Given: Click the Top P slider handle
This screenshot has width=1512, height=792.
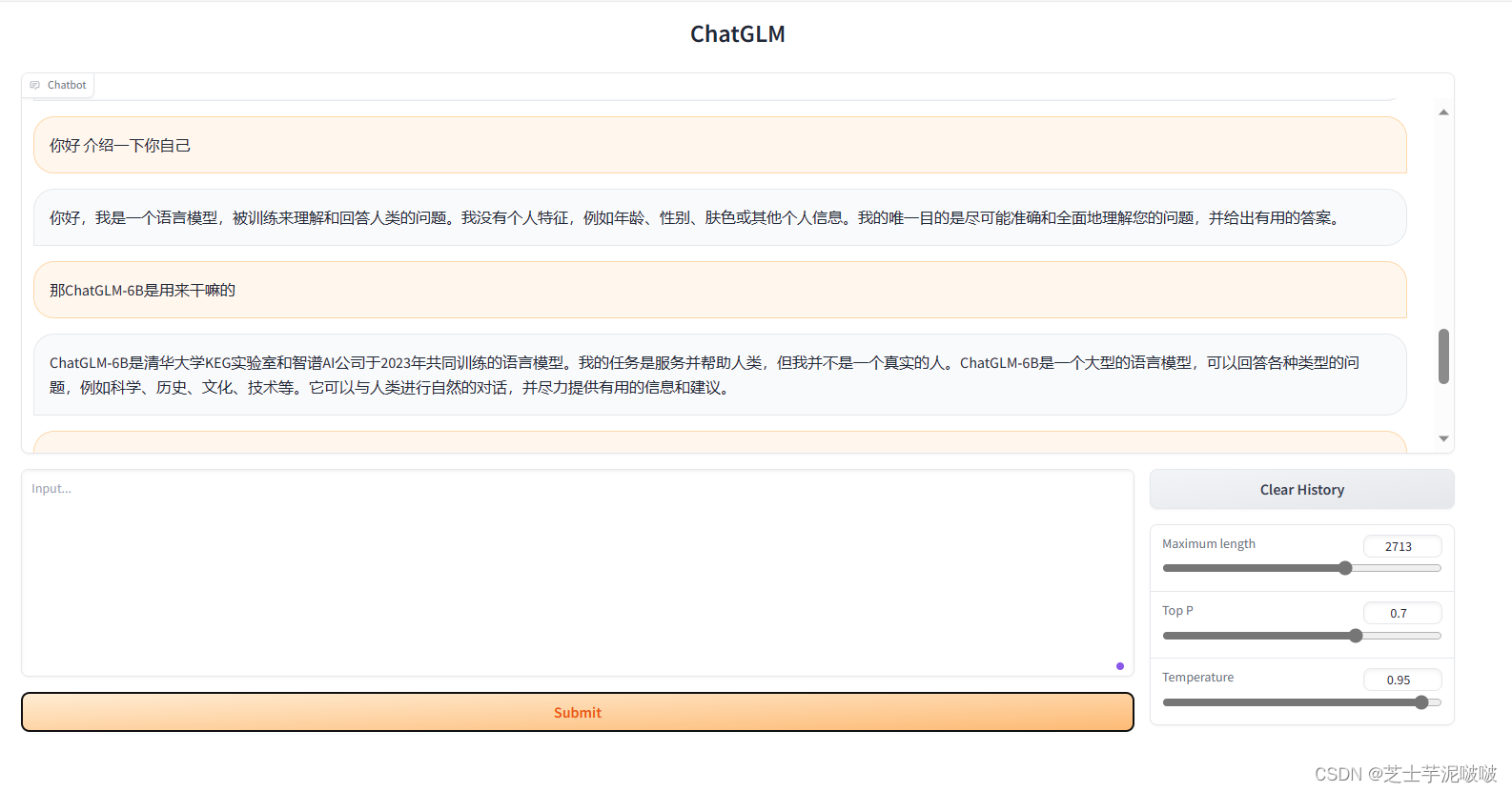Looking at the screenshot, I should coord(1356,636).
